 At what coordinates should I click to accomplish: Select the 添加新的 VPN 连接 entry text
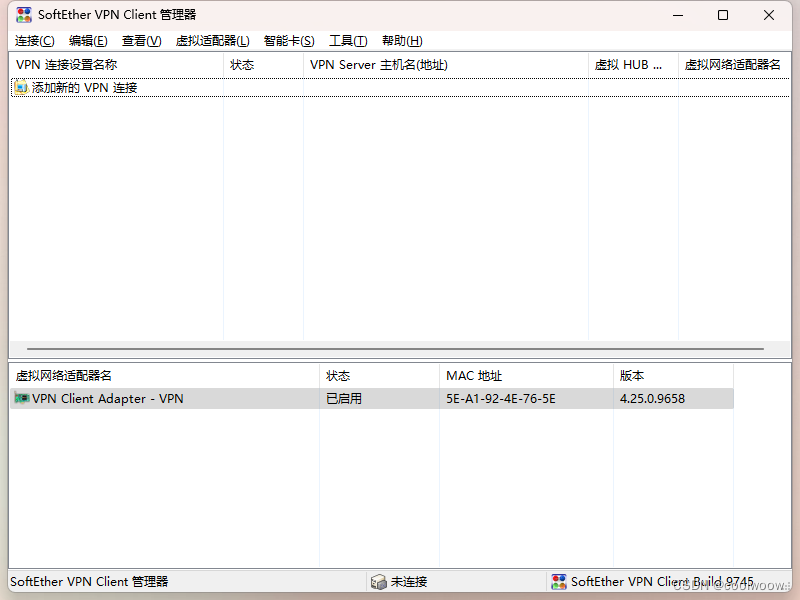pos(84,88)
